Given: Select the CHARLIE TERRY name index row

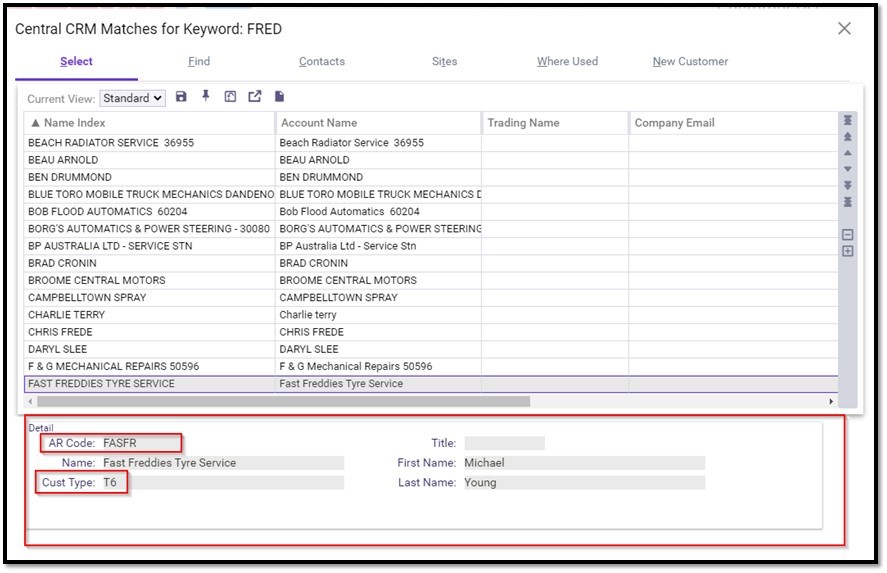Looking at the screenshot, I should click(149, 314).
